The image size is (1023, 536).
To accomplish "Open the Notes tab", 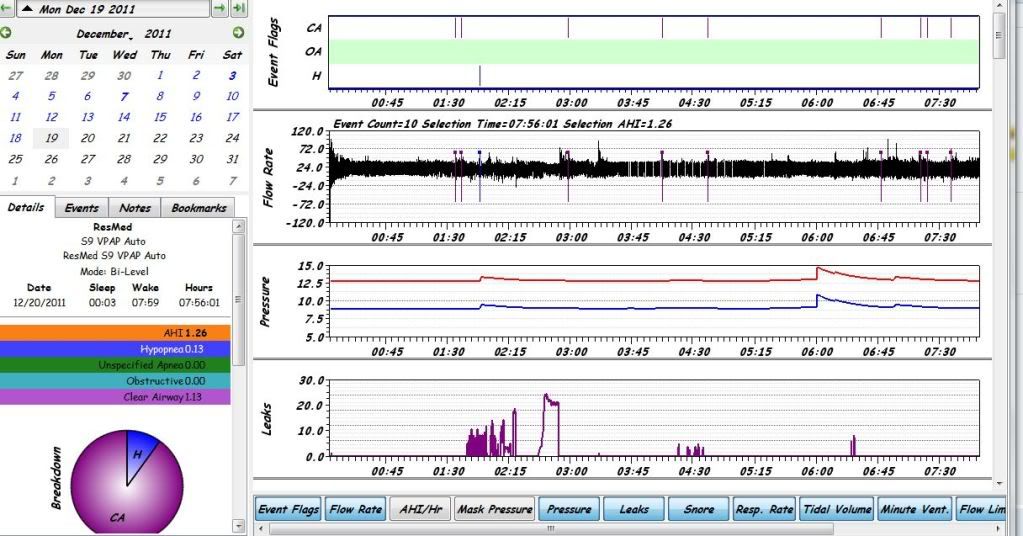I will click(x=135, y=208).
